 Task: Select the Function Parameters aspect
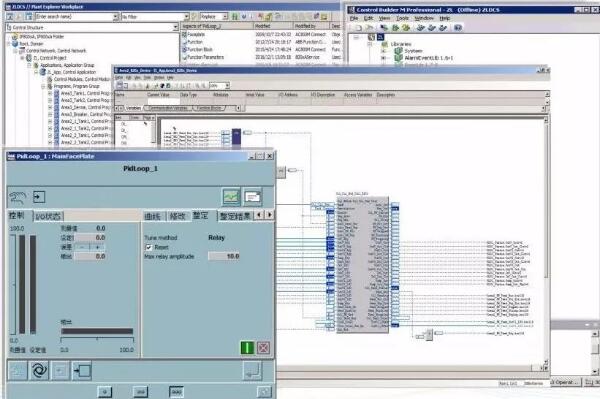tap(205, 57)
